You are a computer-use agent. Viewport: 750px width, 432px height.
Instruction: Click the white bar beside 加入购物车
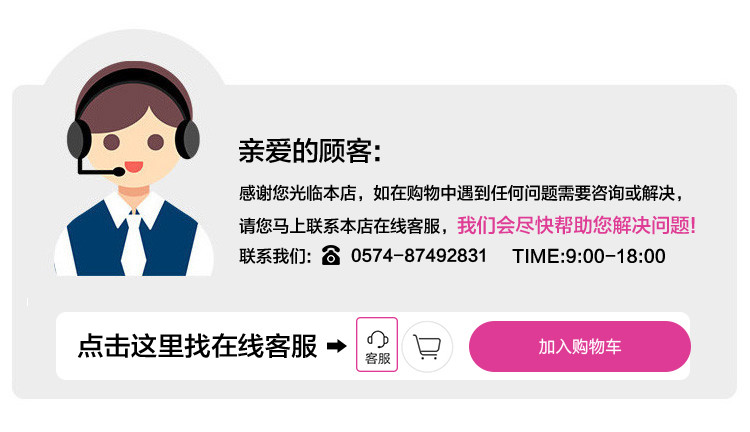click(x=373, y=346)
